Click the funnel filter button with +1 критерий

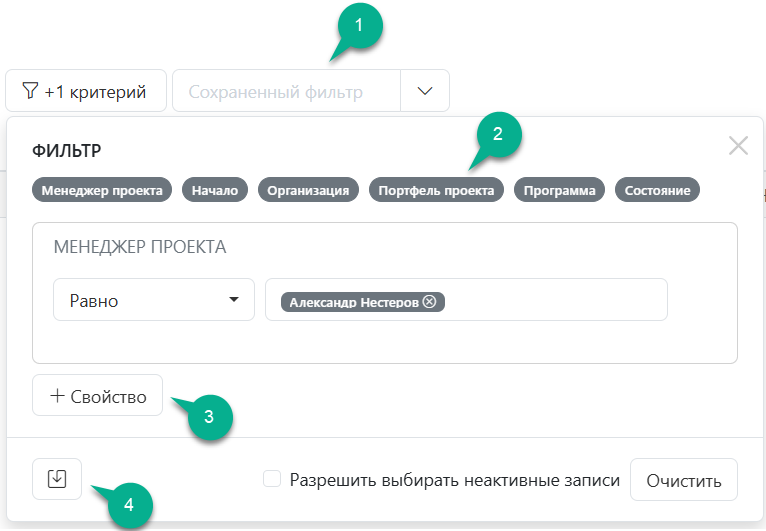pos(84,92)
